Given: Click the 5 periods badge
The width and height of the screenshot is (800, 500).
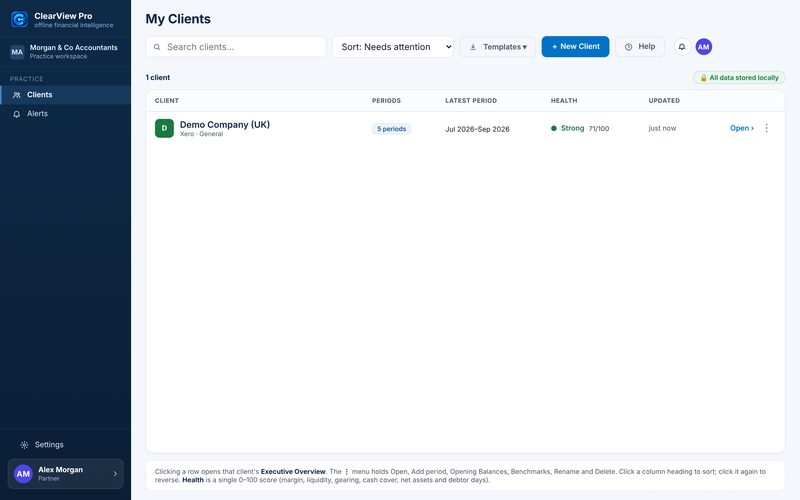Looking at the screenshot, I should pyautogui.click(x=391, y=129).
